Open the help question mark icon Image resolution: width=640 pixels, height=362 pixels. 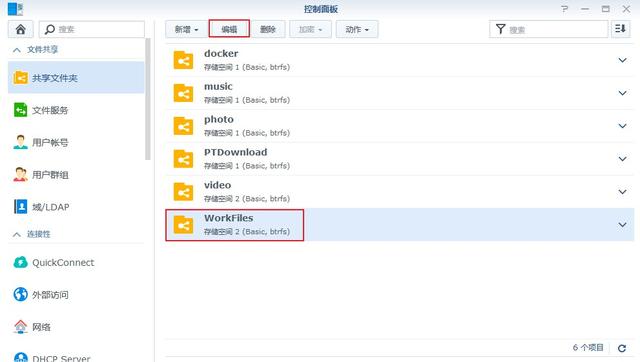click(564, 9)
